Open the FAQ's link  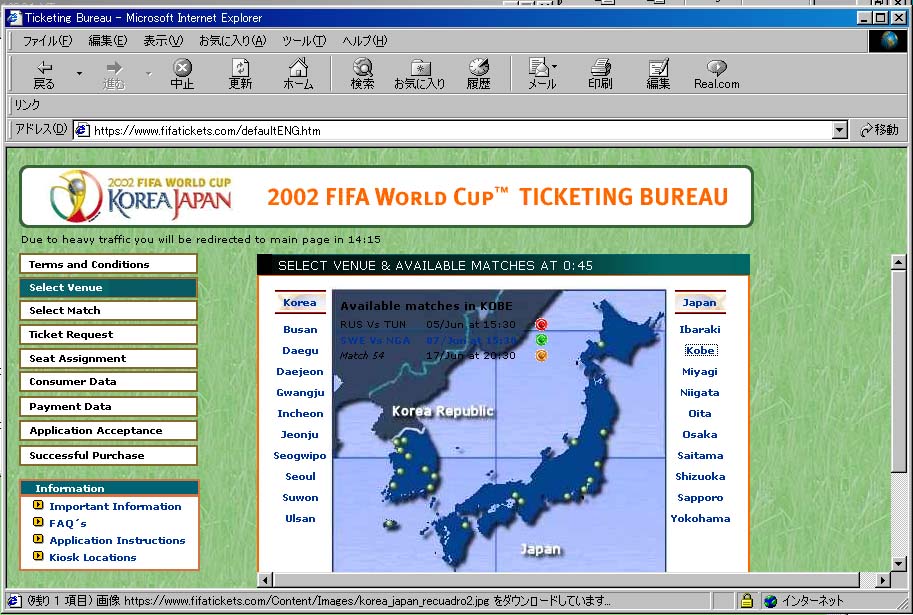tap(68, 523)
